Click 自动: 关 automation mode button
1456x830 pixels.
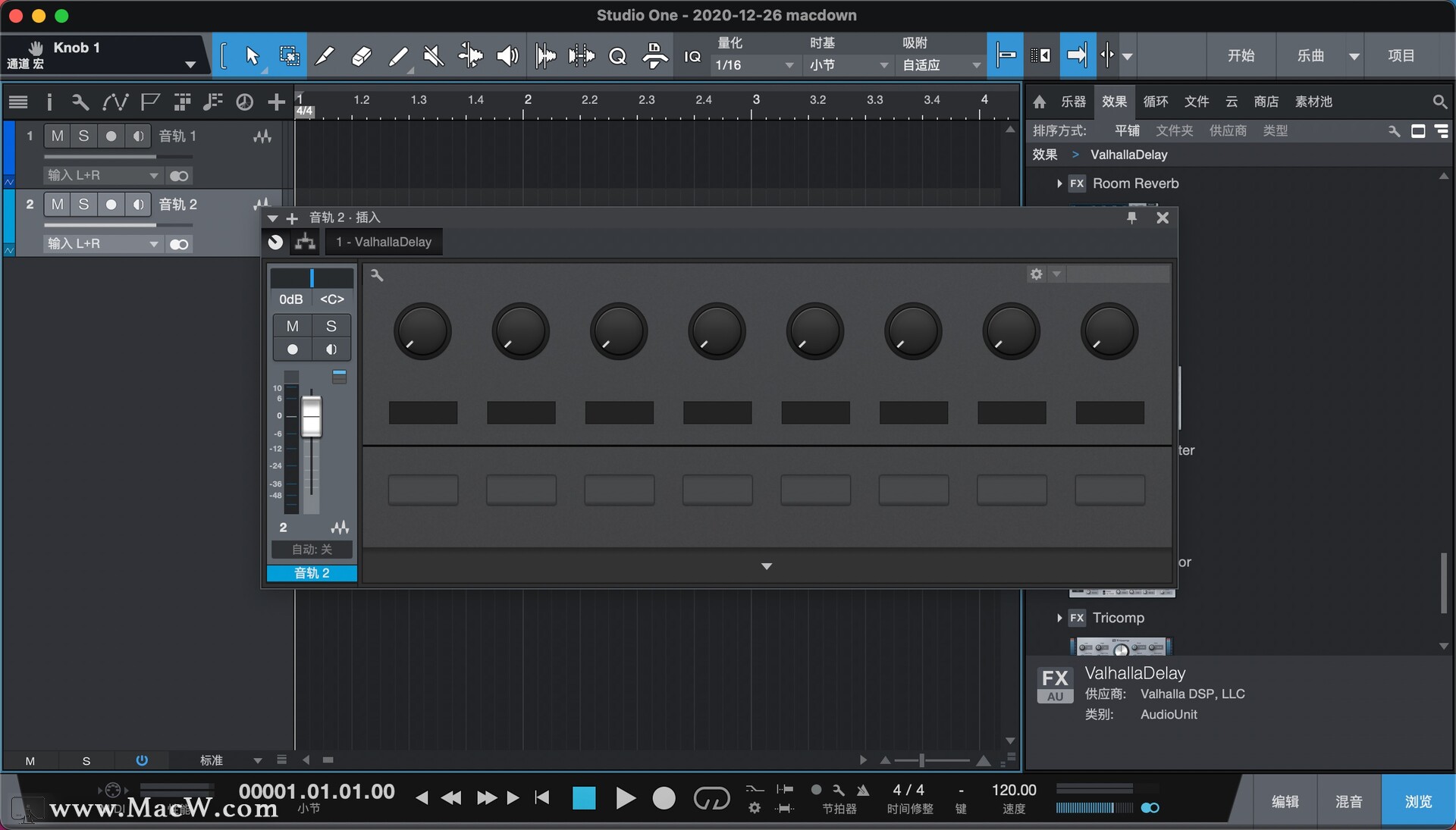312,550
